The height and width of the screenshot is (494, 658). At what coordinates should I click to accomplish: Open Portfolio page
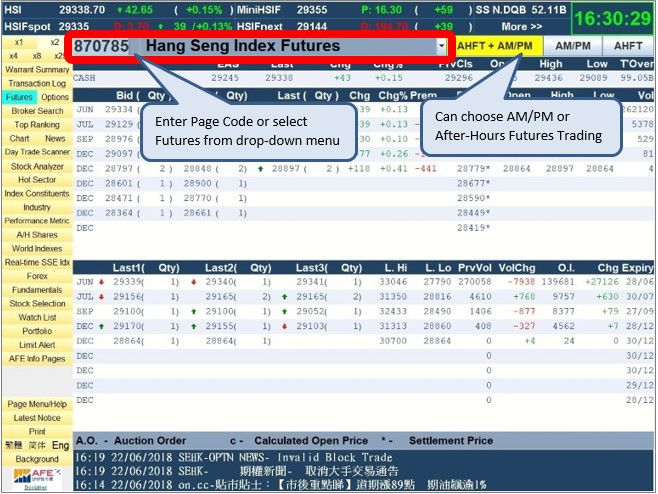point(37,331)
